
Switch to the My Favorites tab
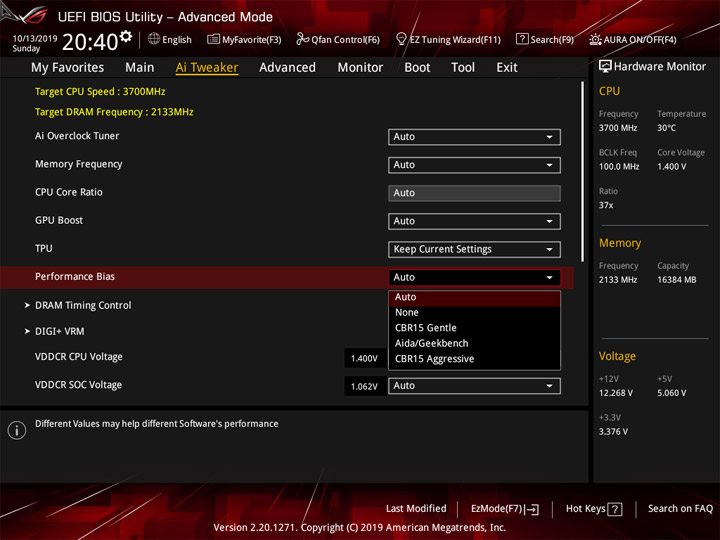point(68,68)
